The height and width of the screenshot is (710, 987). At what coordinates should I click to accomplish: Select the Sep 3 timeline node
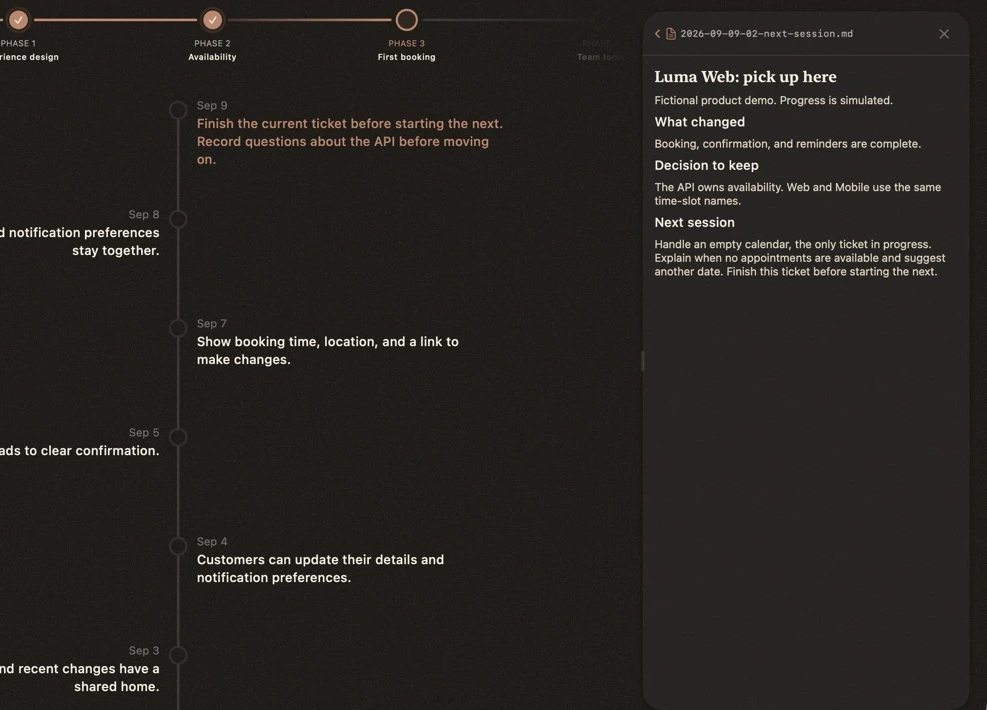click(178, 655)
